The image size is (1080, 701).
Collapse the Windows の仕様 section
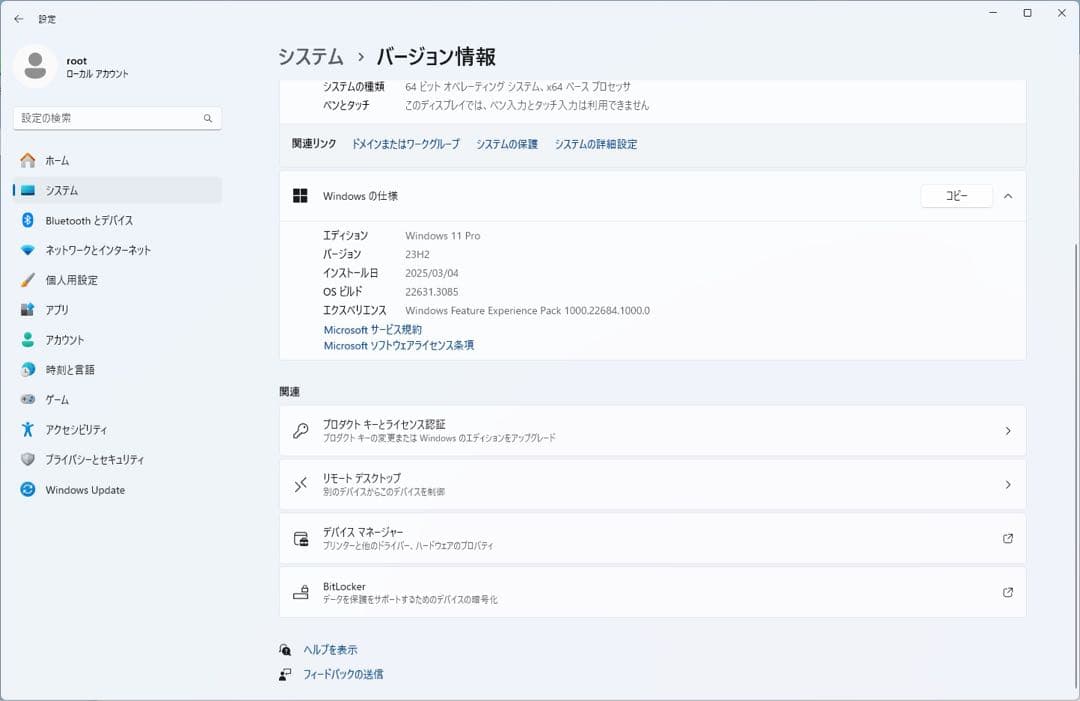click(1008, 196)
